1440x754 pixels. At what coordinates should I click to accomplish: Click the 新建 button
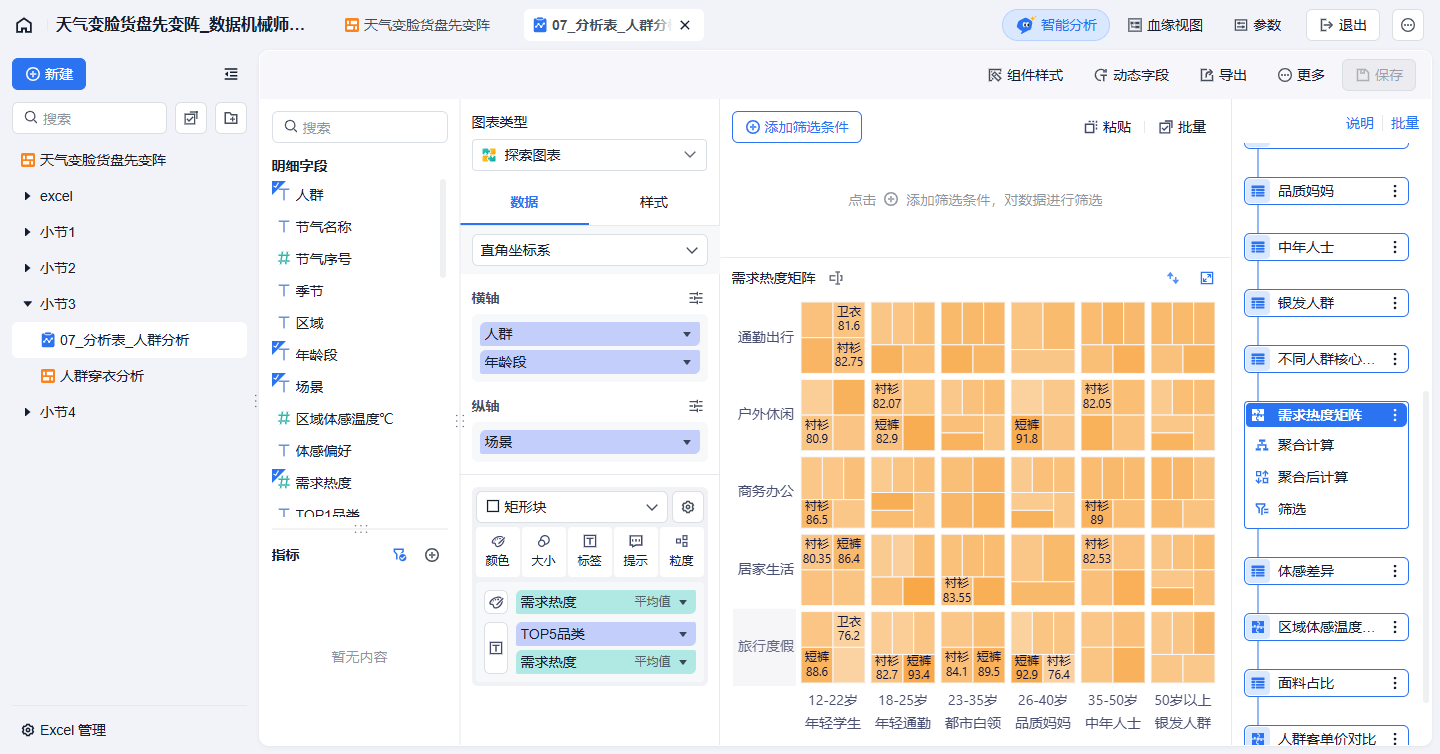49,74
